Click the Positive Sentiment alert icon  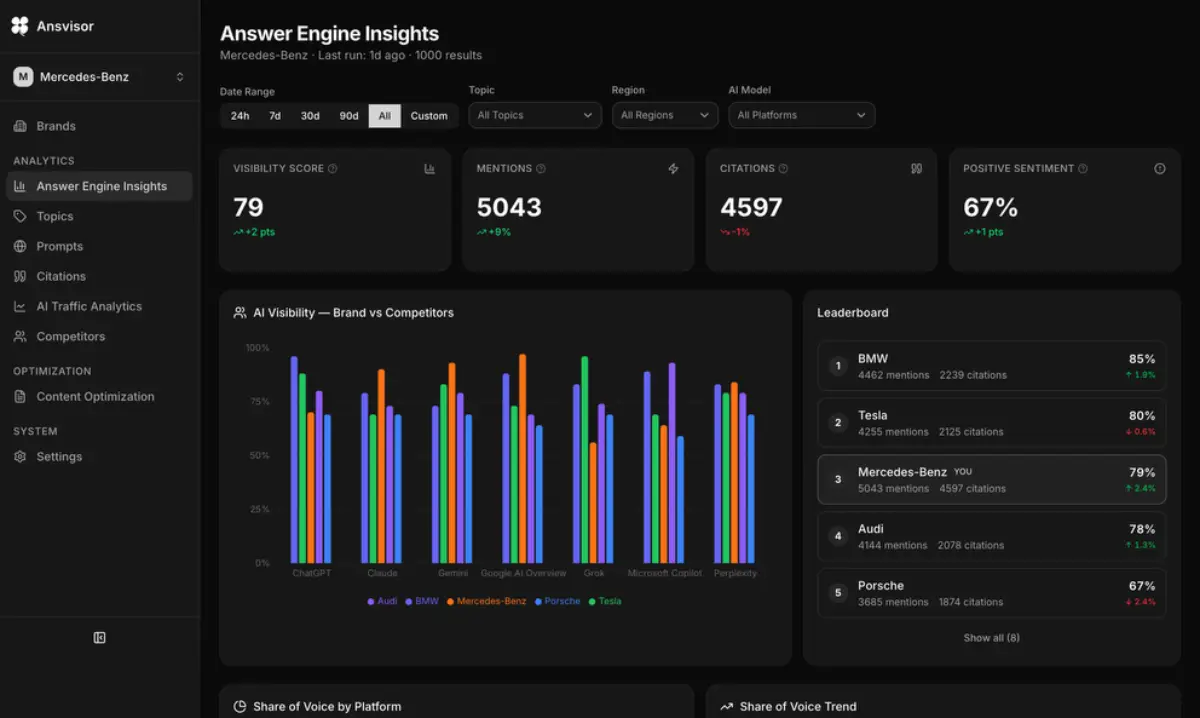(x=1160, y=169)
